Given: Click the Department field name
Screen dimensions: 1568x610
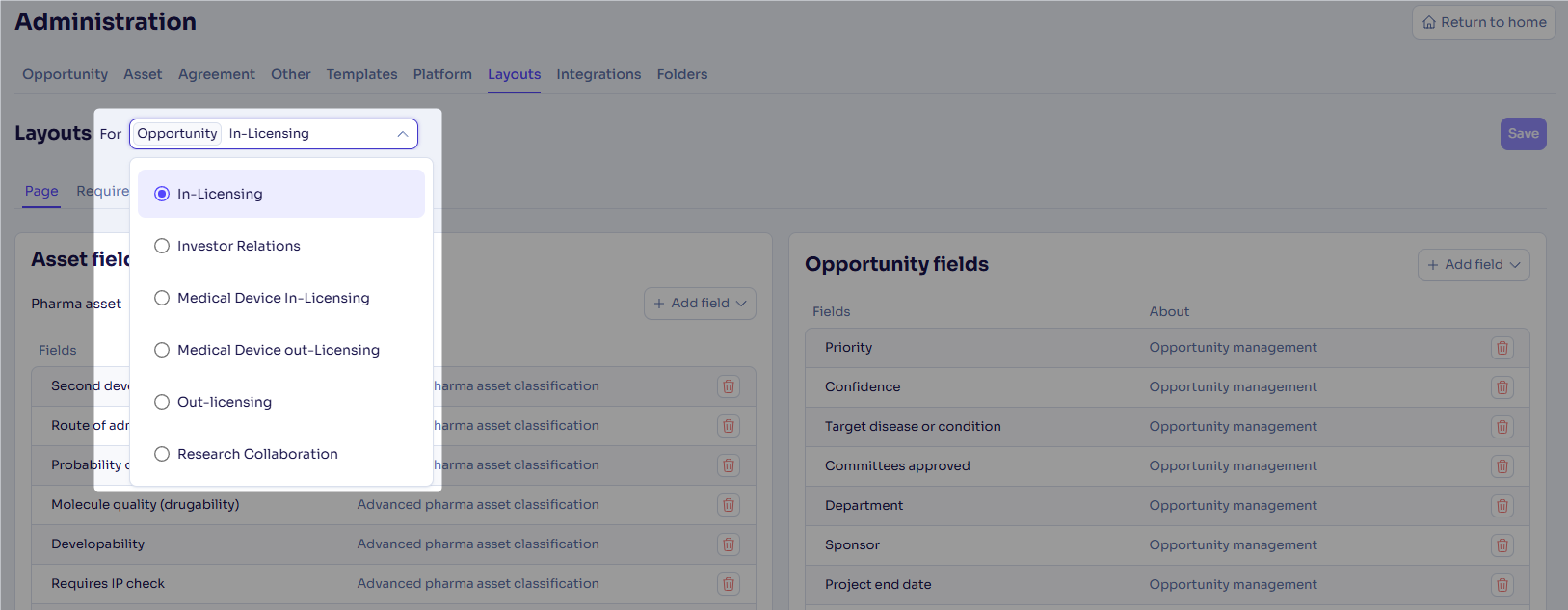Looking at the screenshot, I should coord(864,506).
